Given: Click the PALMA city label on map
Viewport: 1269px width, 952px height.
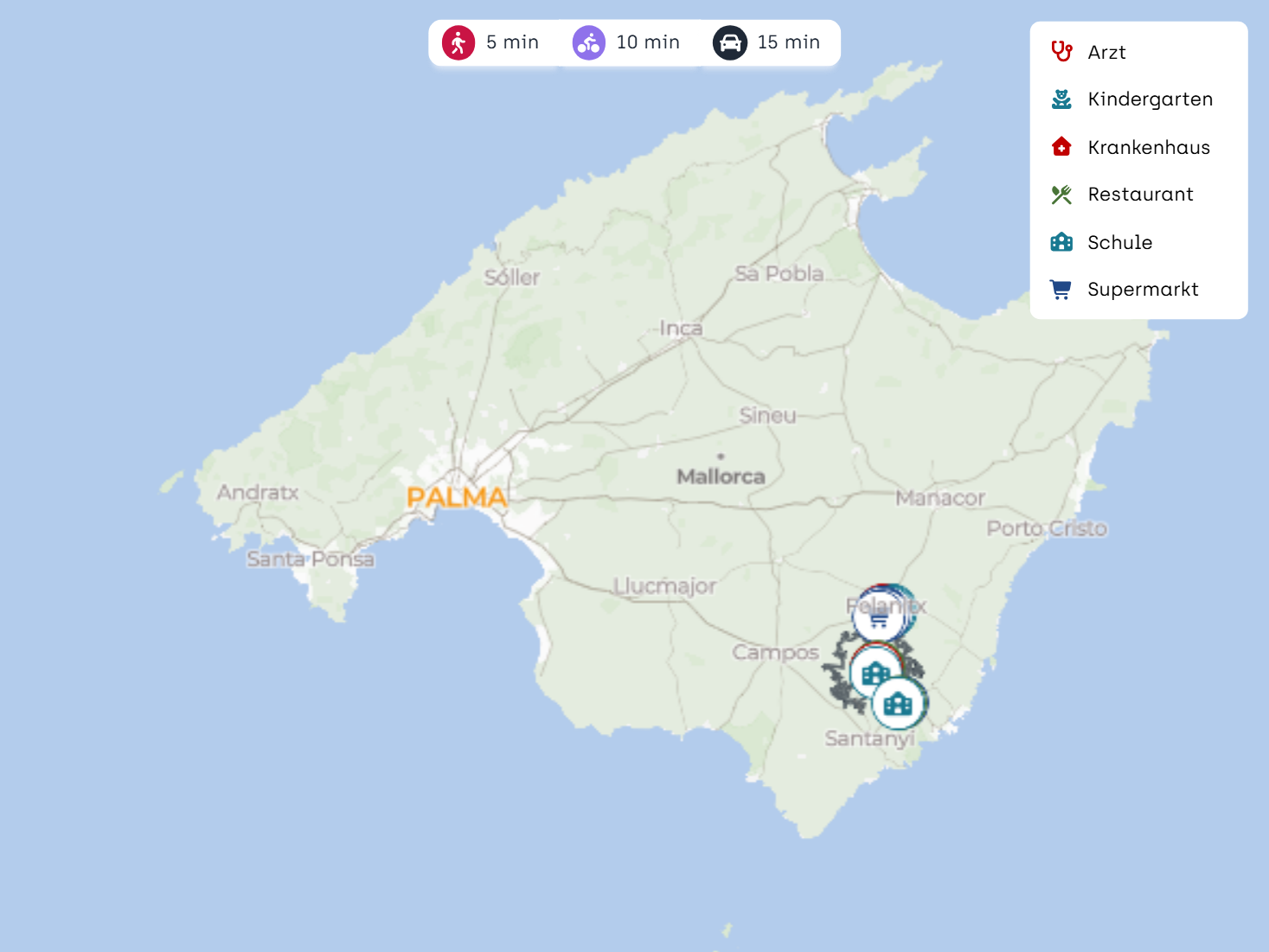Looking at the screenshot, I should 457,498.
